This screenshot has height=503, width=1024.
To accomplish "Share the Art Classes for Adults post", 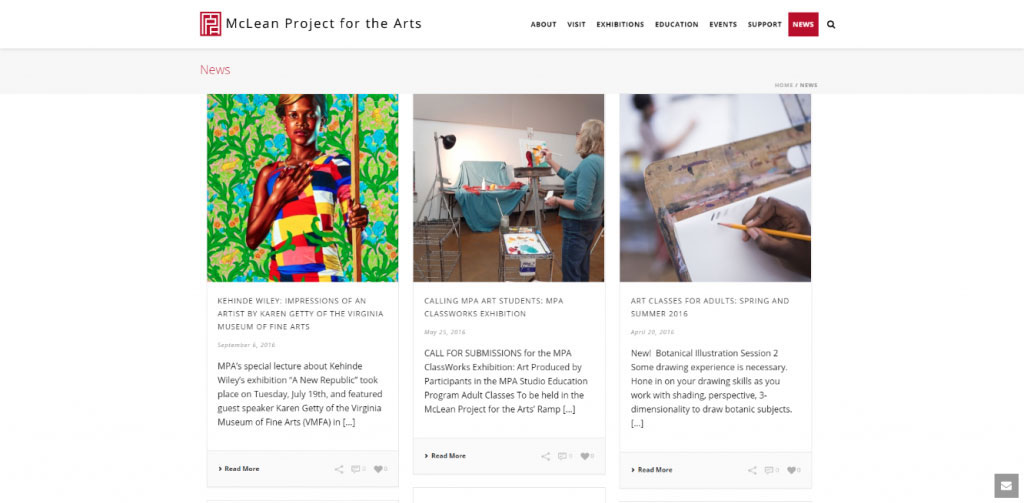I will click(752, 470).
